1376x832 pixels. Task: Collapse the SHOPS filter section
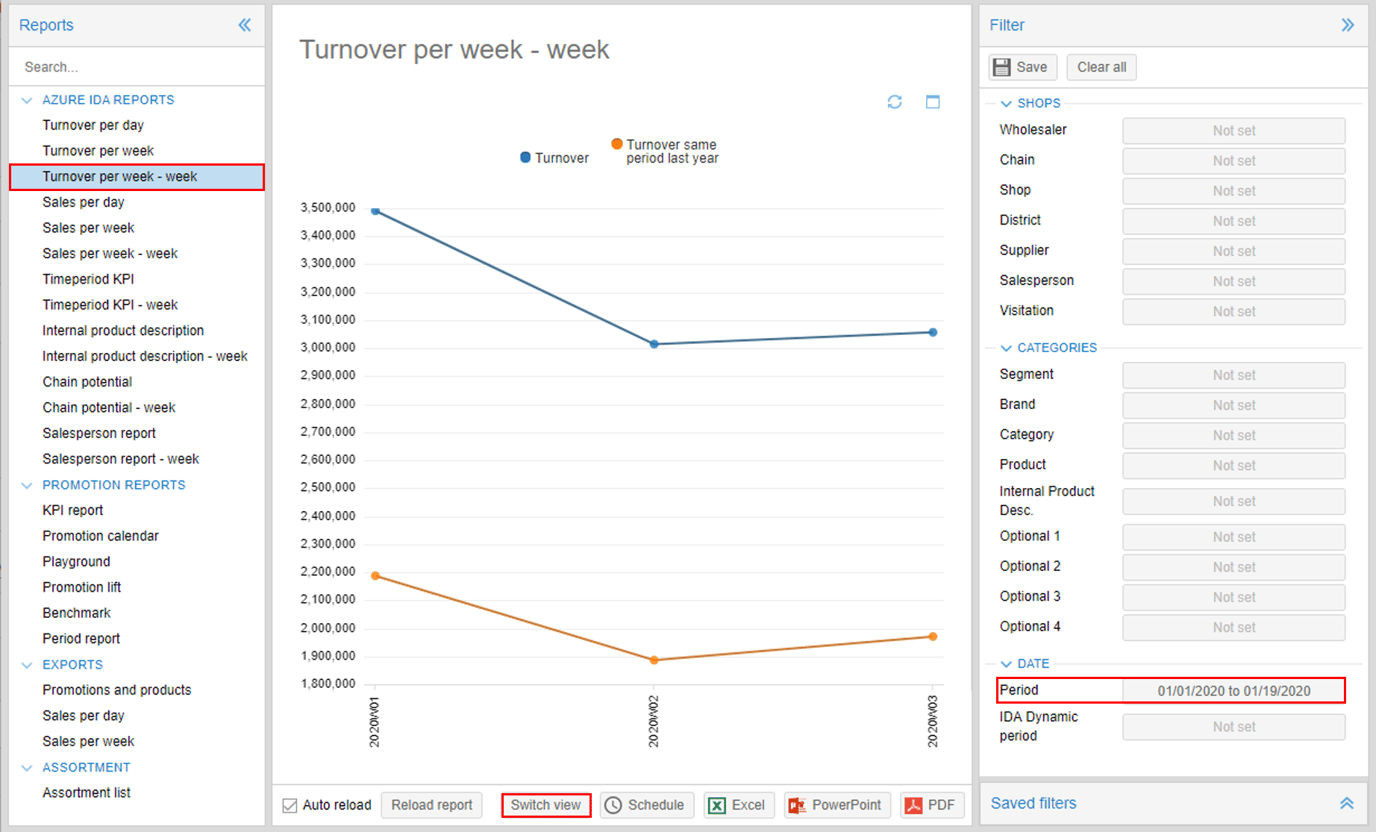tap(1006, 103)
